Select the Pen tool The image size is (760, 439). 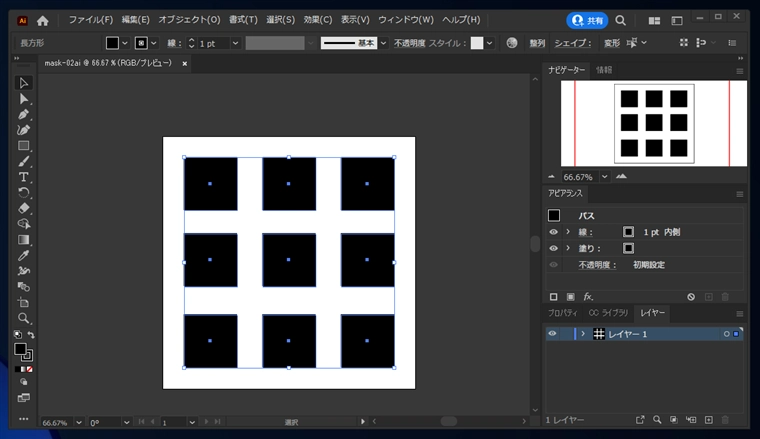coord(24,115)
